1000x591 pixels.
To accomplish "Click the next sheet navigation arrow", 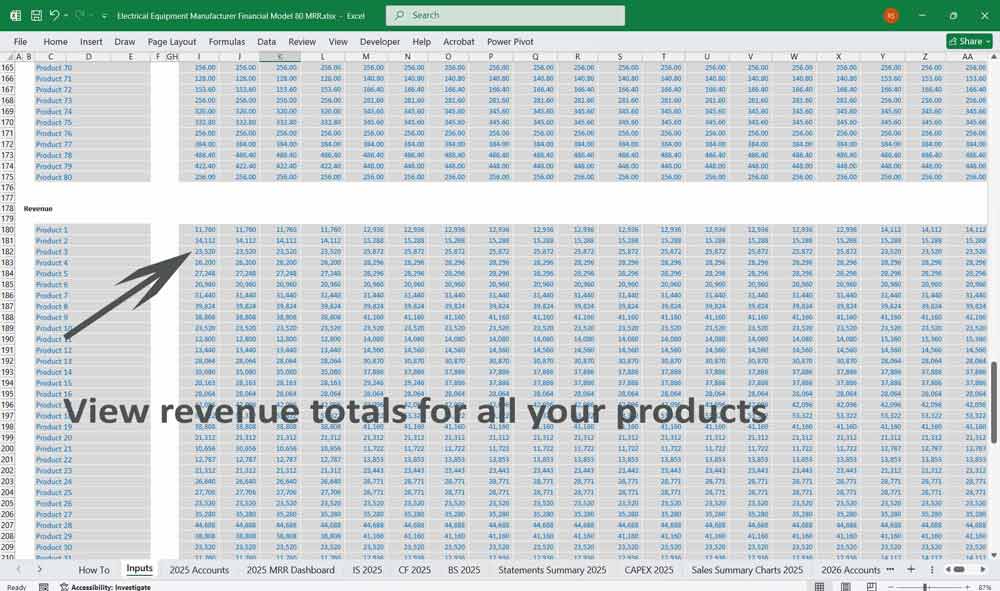I will [x=40, y=569].
